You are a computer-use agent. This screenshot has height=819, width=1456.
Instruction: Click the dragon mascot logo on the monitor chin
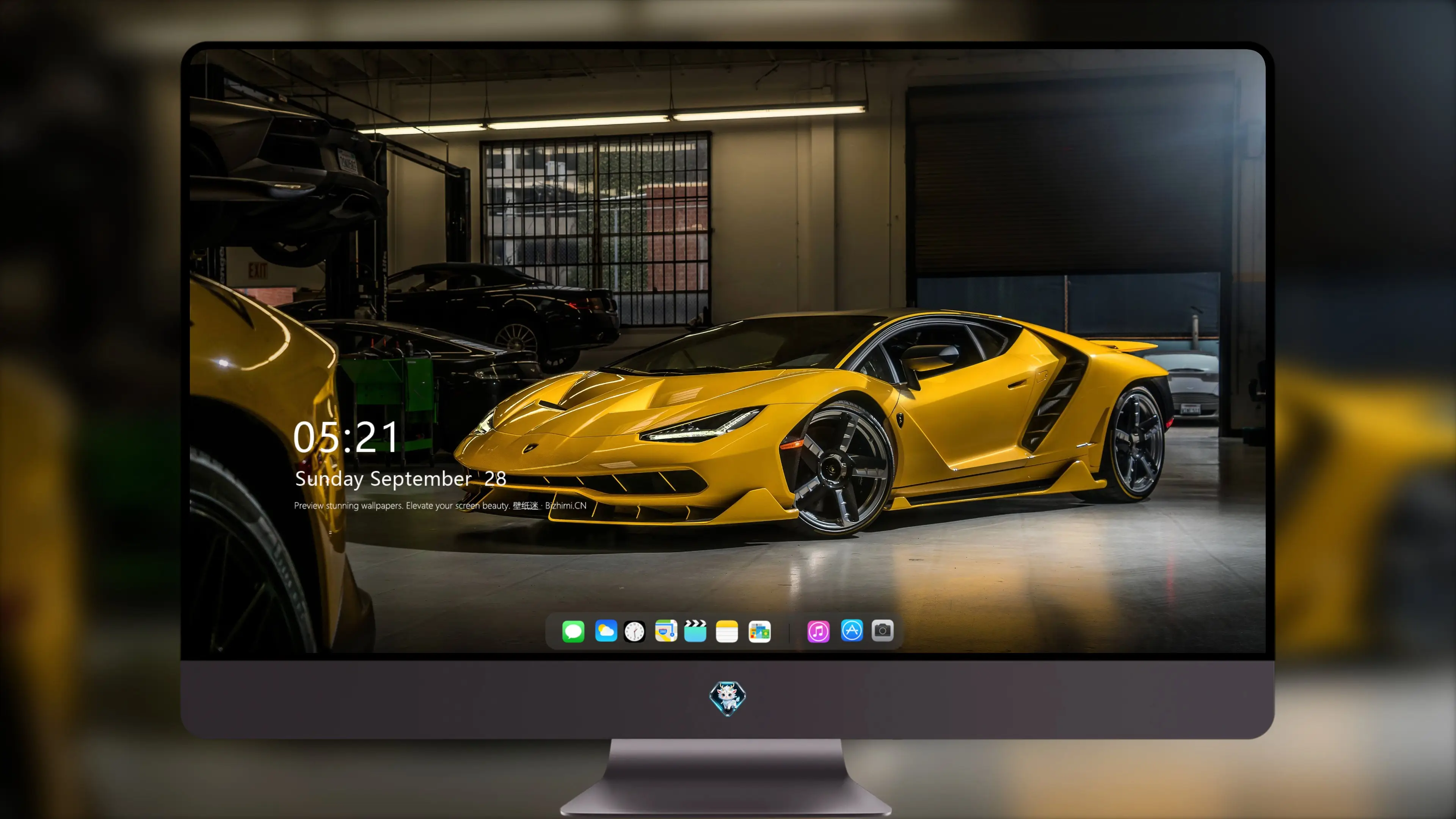[728, 698]
